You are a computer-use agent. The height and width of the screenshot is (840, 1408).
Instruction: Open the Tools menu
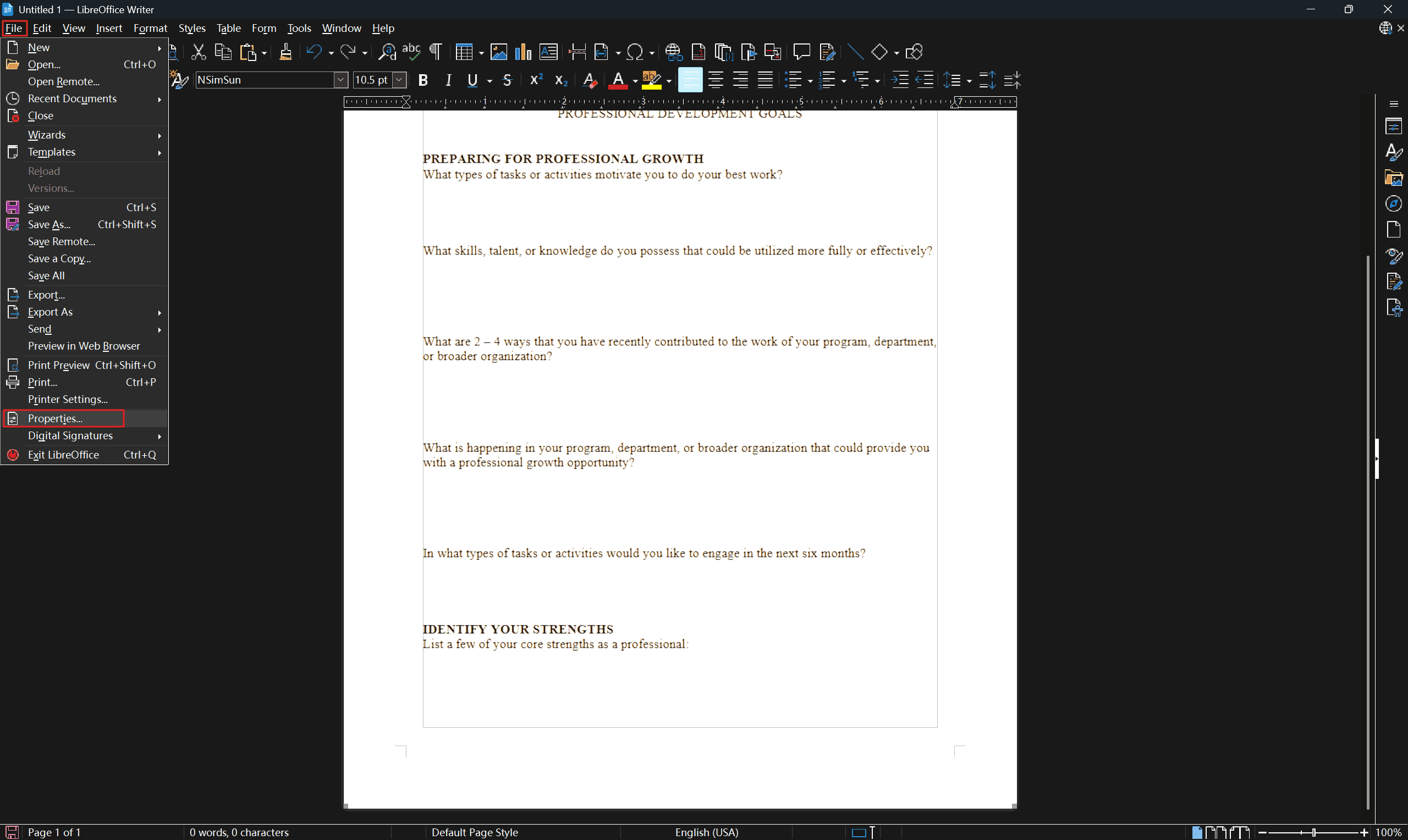pos(300,28)
